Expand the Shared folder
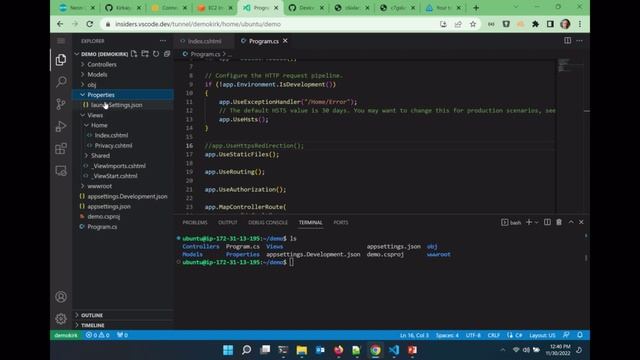 pos(100,156)
